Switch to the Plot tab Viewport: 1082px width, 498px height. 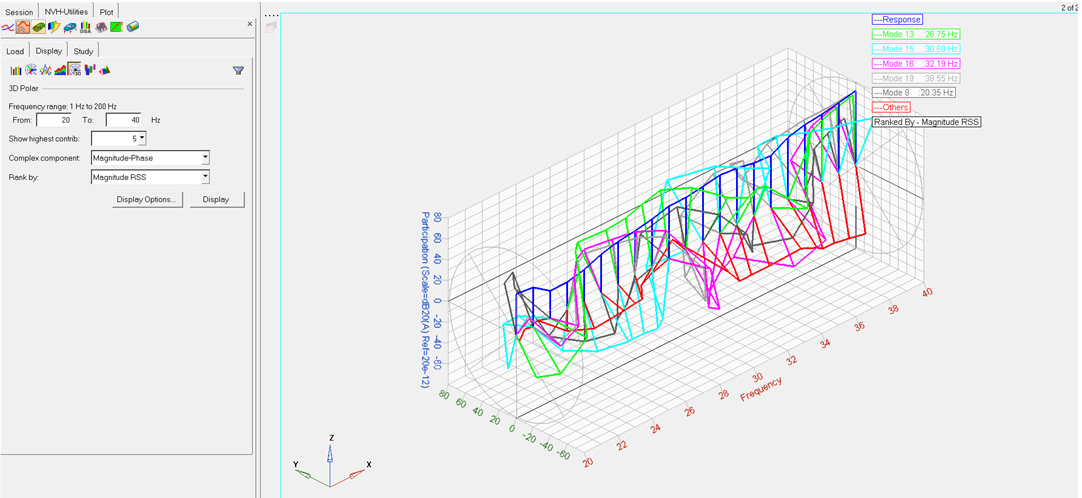107,12
